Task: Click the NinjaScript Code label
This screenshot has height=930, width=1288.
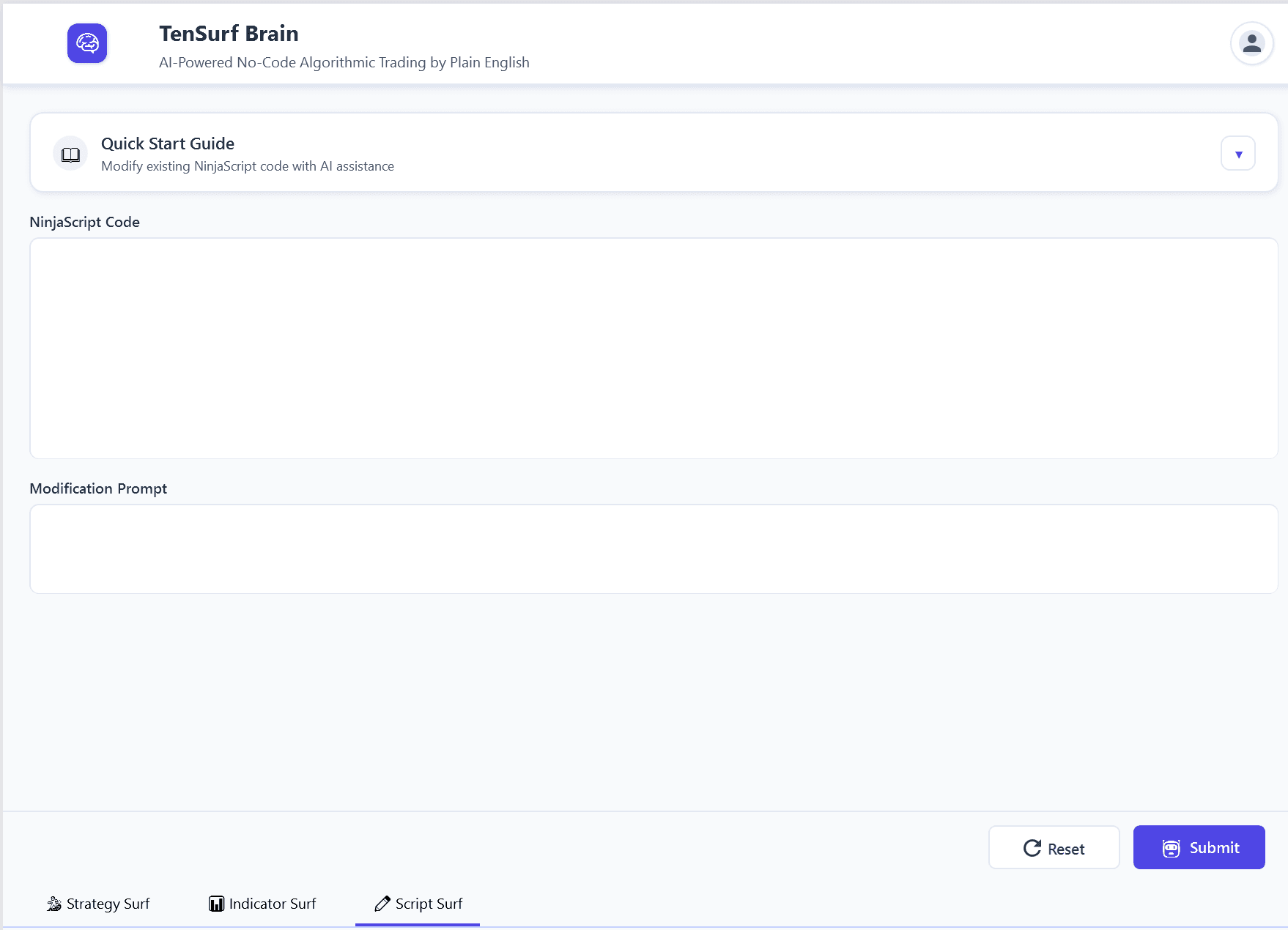Action: tap(84, 222)
